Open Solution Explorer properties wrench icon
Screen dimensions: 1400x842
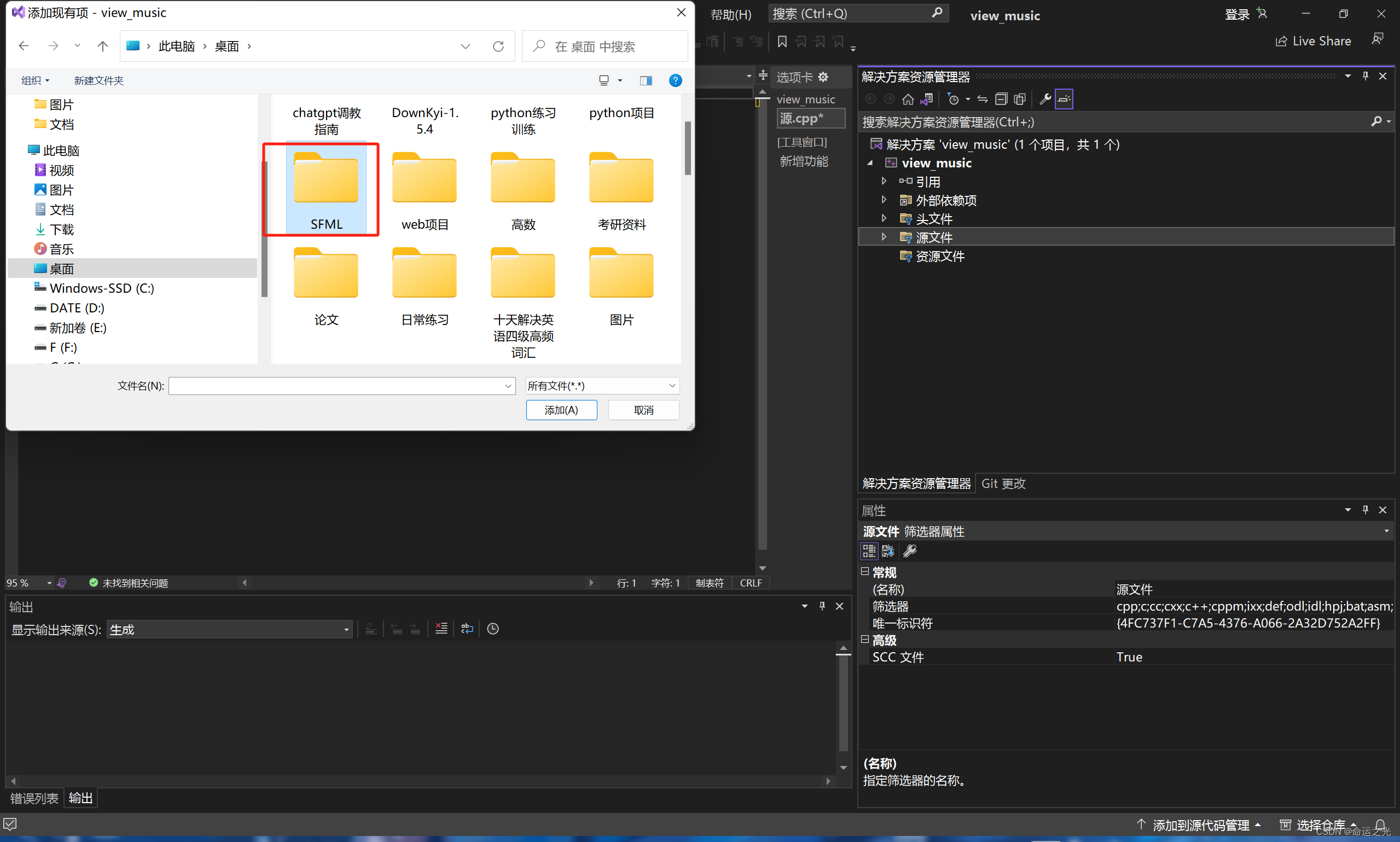tap(1045, 99)
